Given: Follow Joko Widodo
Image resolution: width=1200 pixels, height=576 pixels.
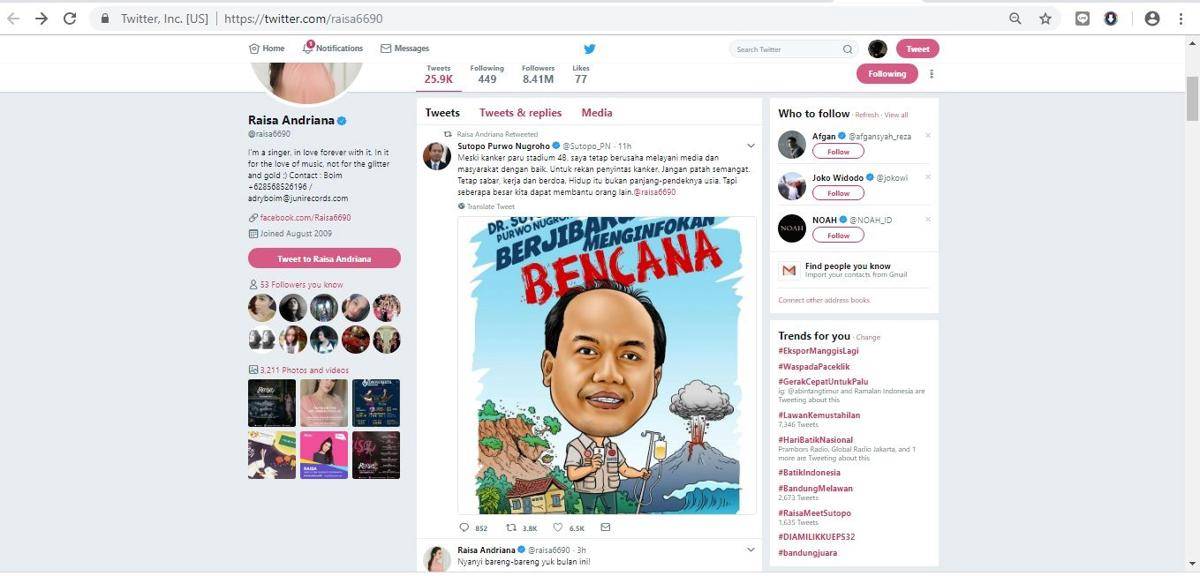Looking at the screenshot, I should tap(838, 193).
